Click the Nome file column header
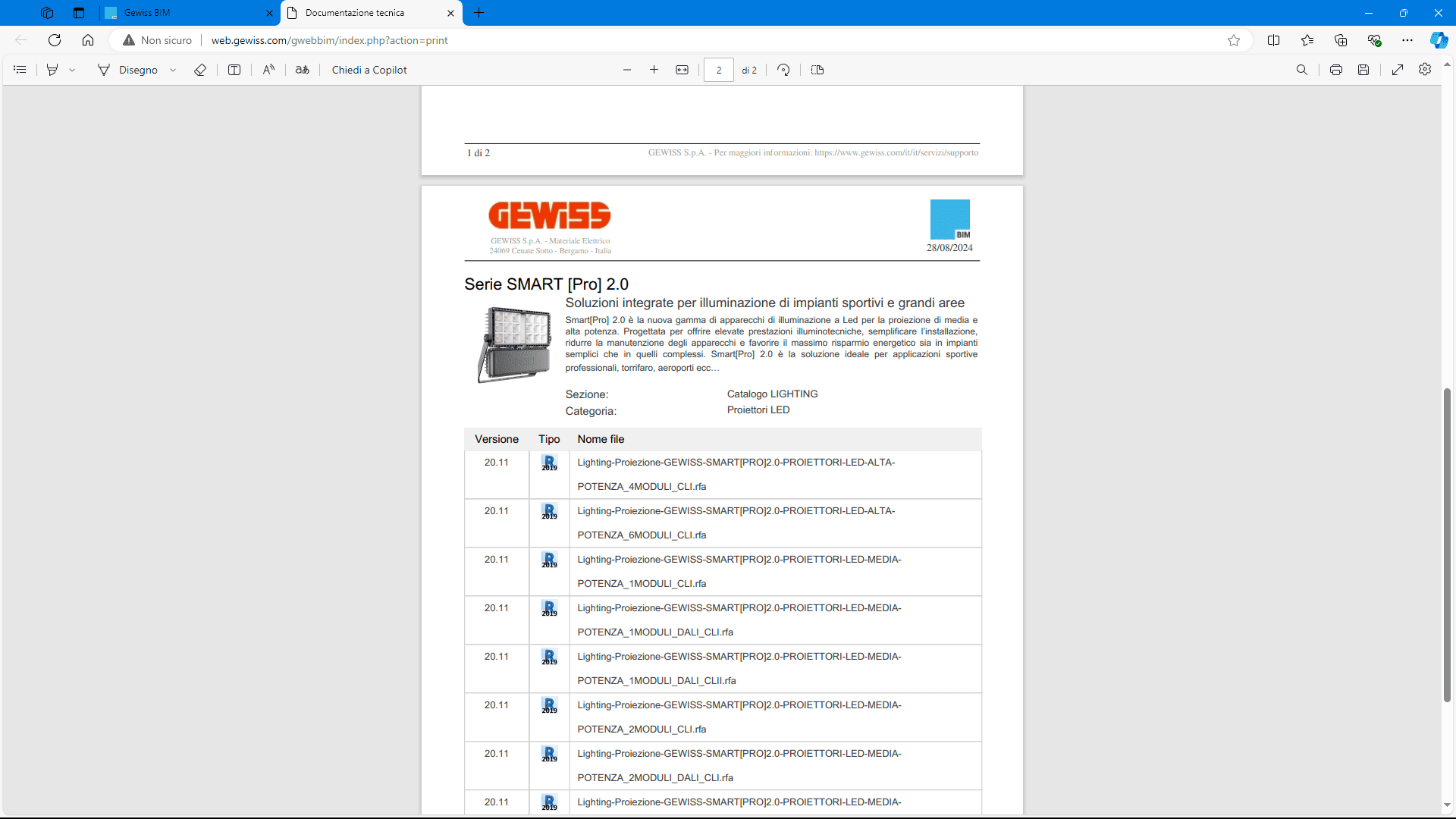The width and height of the screenshot is (1456, 819). coord(601,439)
